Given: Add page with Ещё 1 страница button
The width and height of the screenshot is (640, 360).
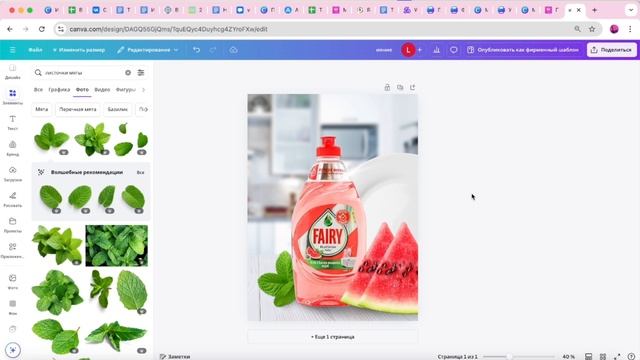Looking at the screenshot, I should click(x=333, y=337).
